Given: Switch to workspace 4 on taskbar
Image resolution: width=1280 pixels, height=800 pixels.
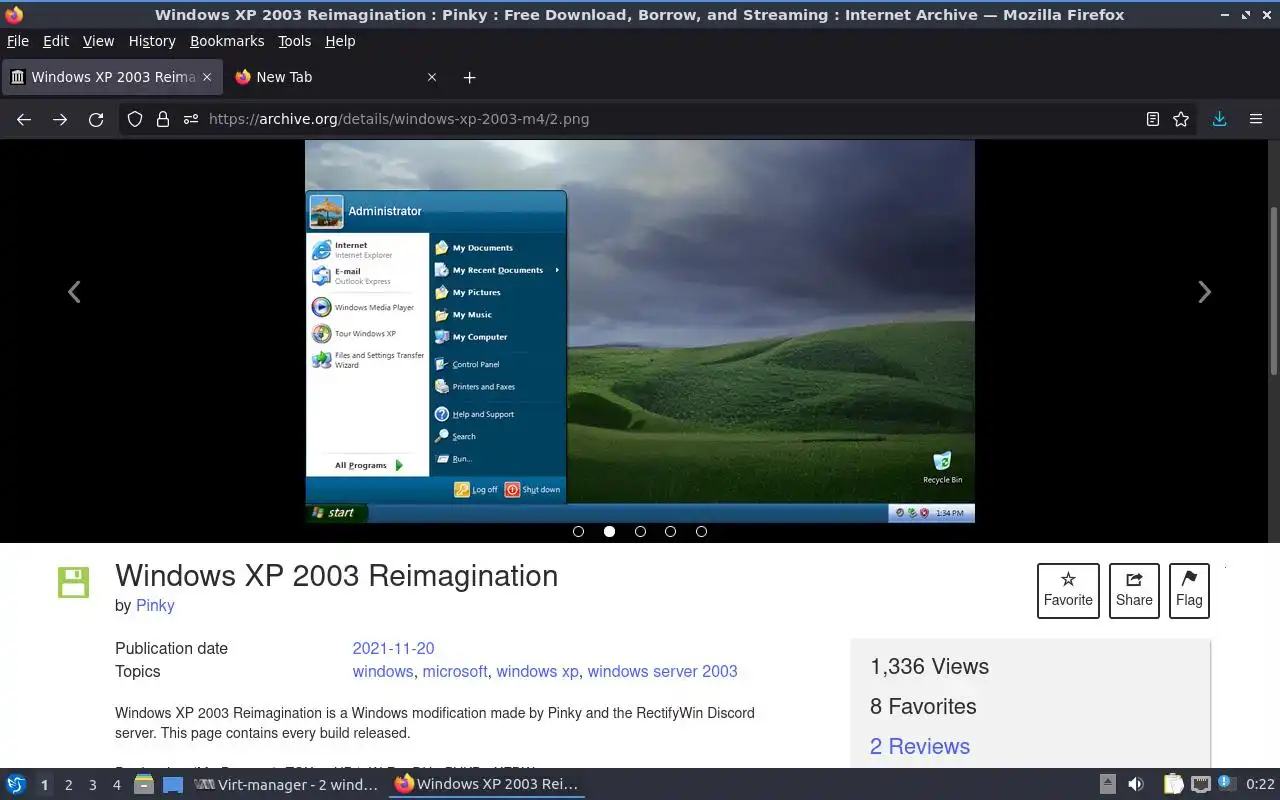Looking at the screenshot, I should pos(116,785).
